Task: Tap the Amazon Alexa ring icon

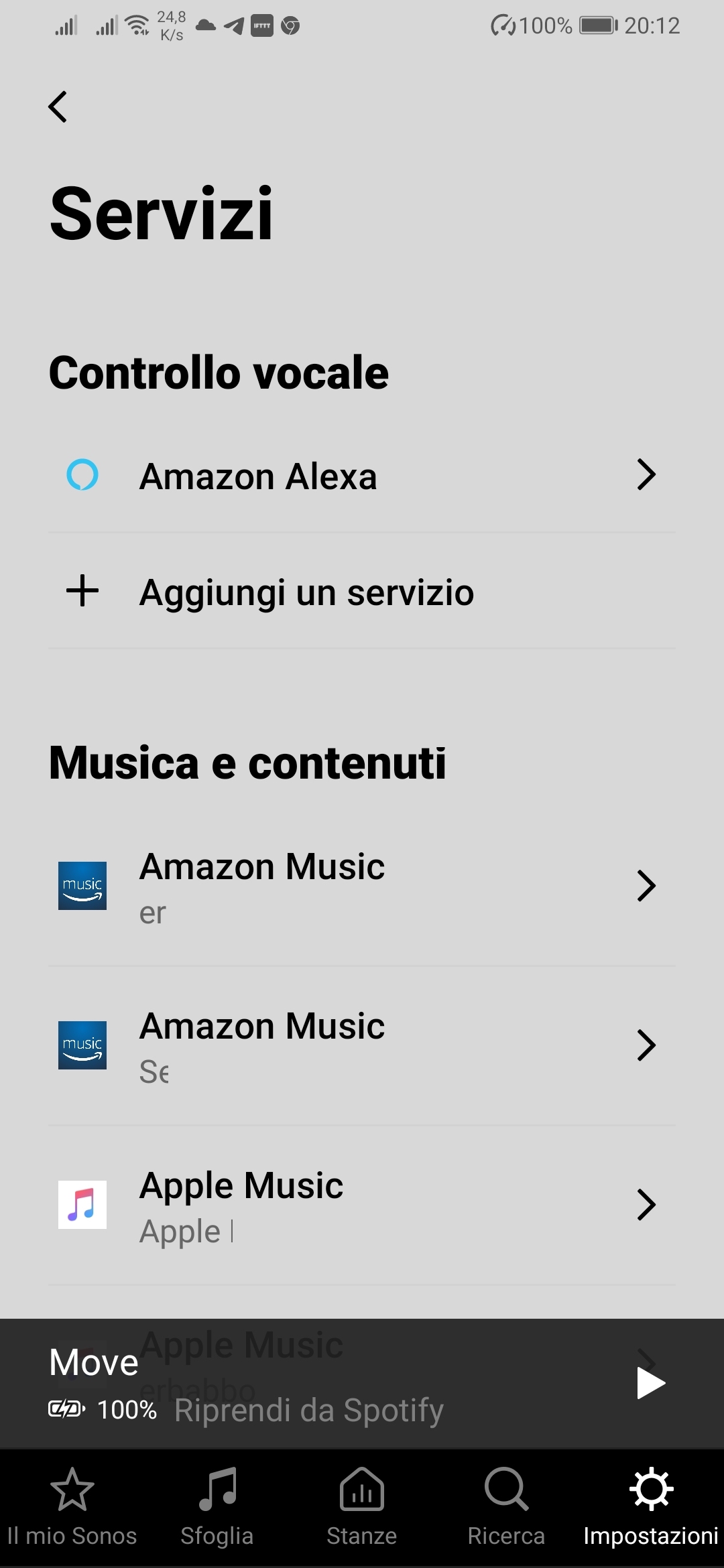Action: [82, 475]
